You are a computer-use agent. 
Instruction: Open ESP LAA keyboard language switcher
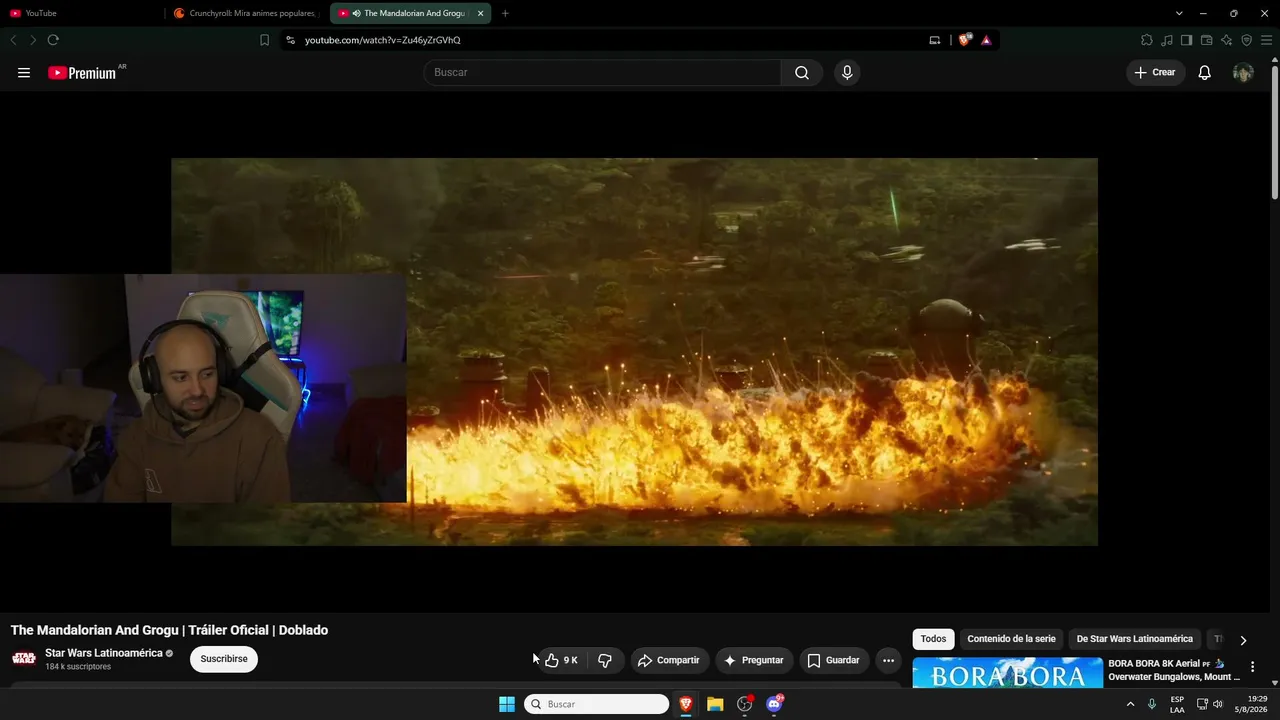tap(1177, 704)
